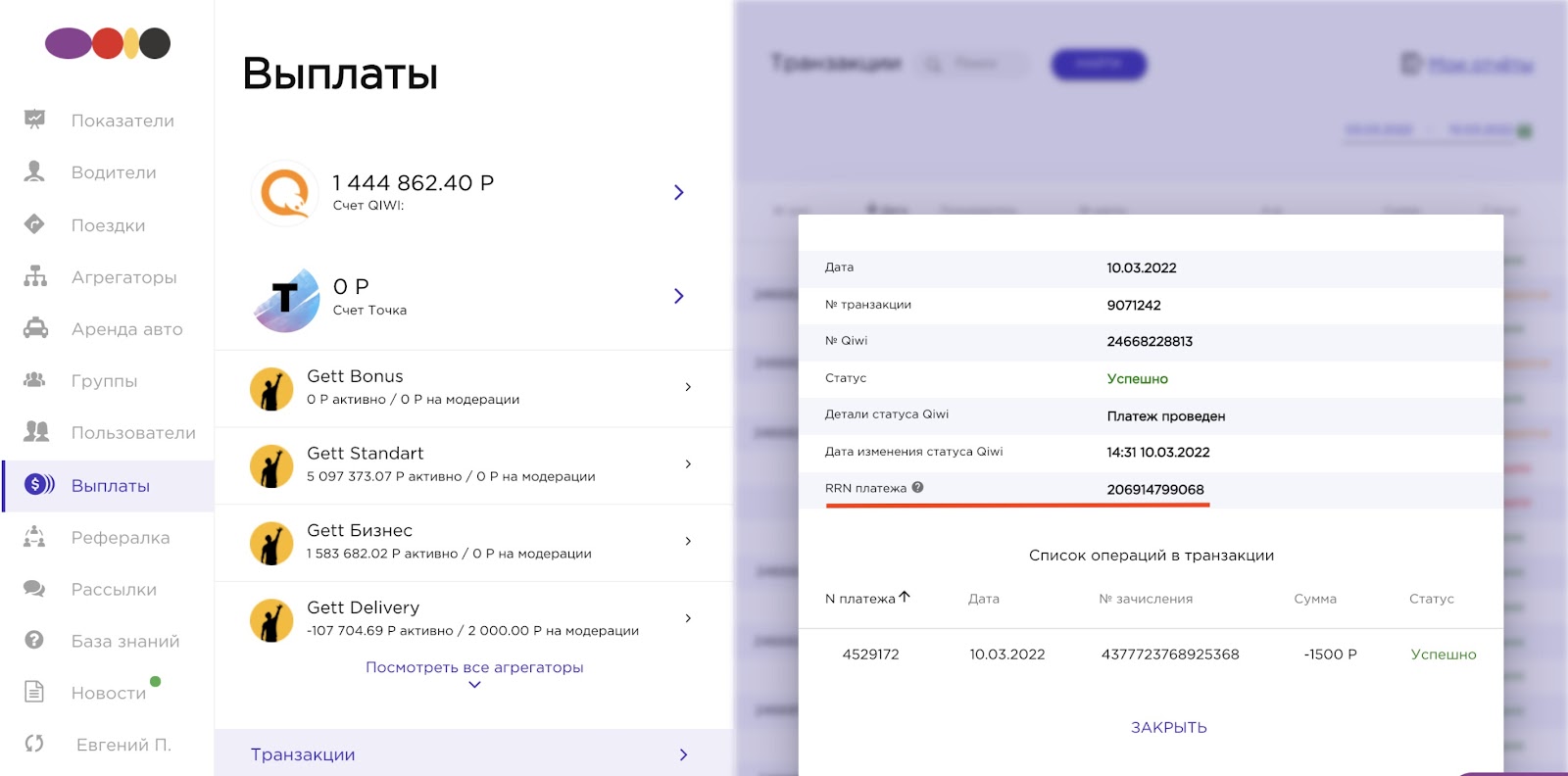The image size is (1568, 776).
Task: Click the 1 444 862.40 Р balance
Action: (413, 183)
